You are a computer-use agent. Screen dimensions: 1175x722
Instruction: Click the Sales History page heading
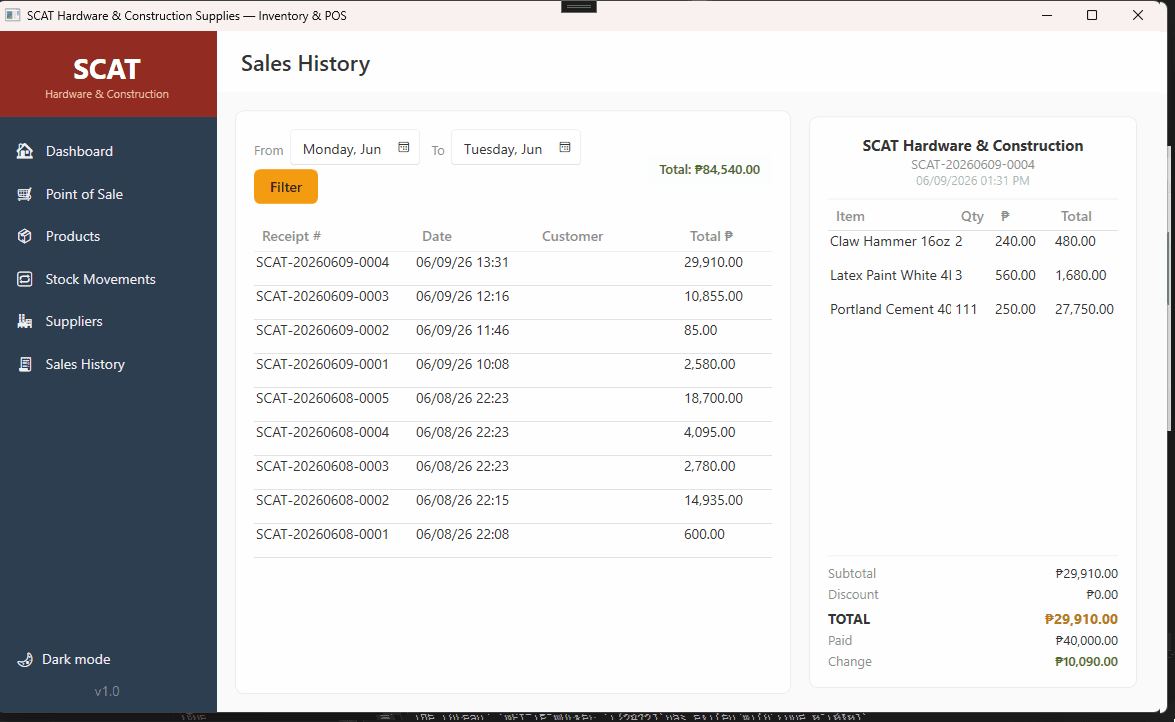305,64
